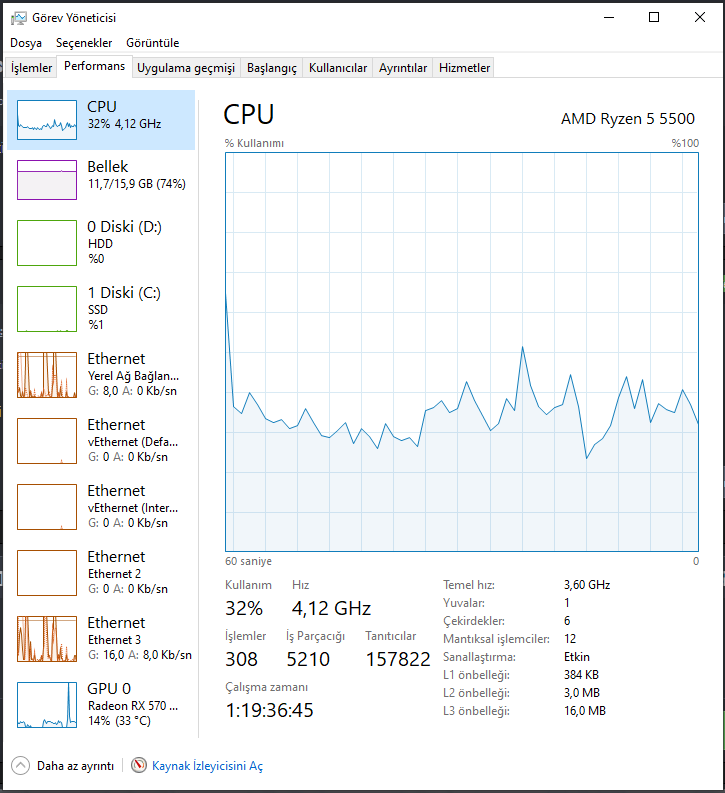Click the Resource Monitor gauge icon

tap(139, 765)
